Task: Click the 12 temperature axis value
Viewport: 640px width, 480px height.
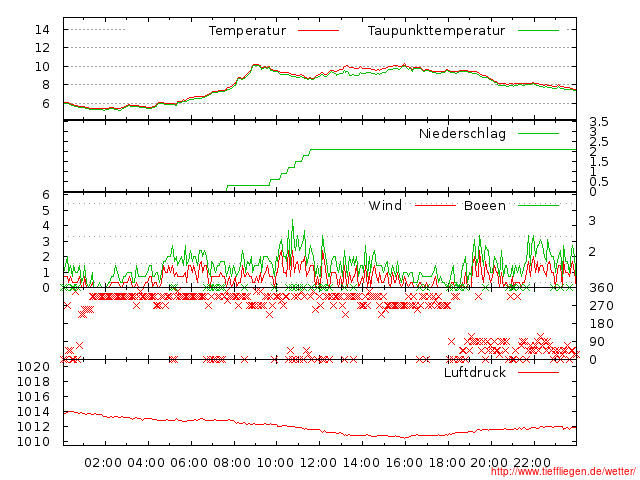Action: pos(42,48)
